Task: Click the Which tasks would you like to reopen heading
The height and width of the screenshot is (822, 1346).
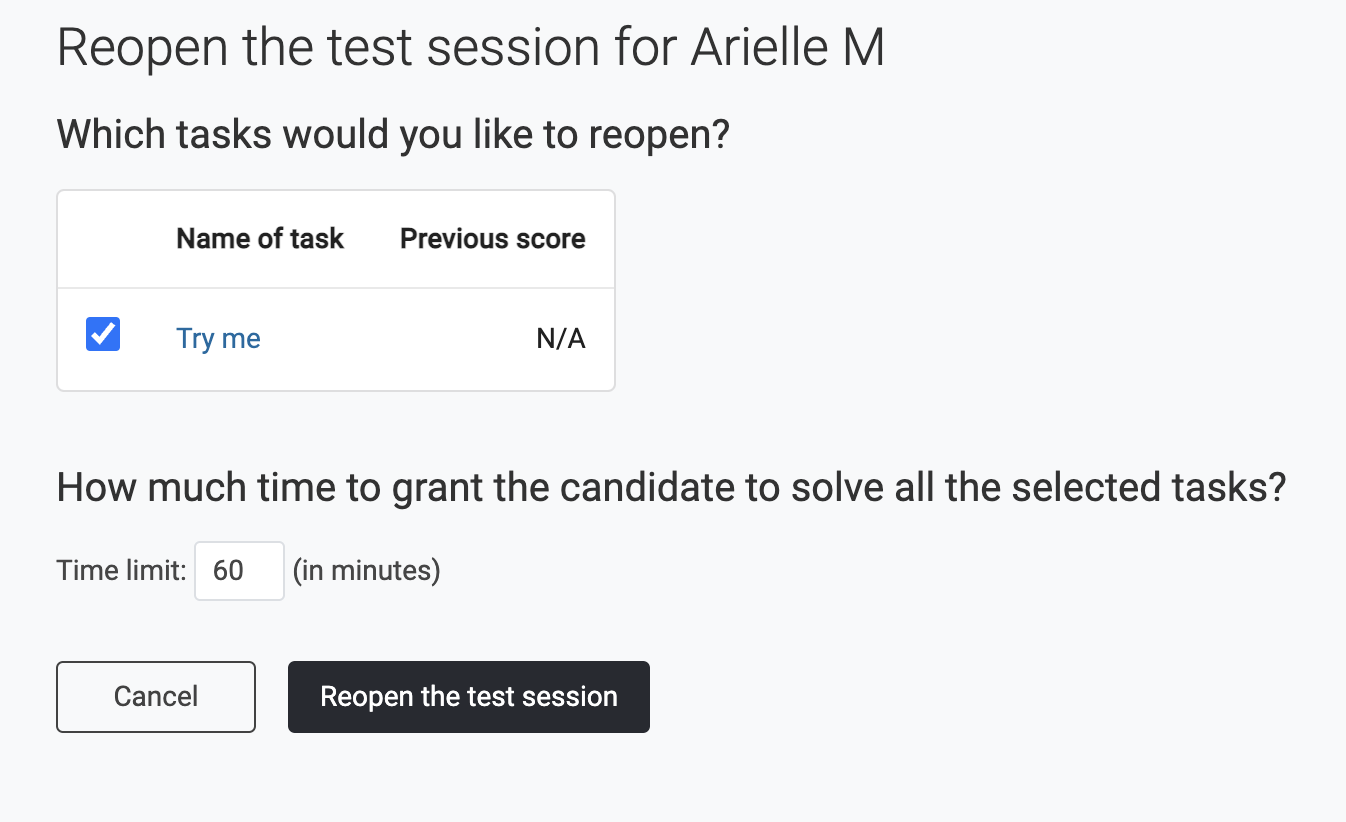Action: [394, 134]
